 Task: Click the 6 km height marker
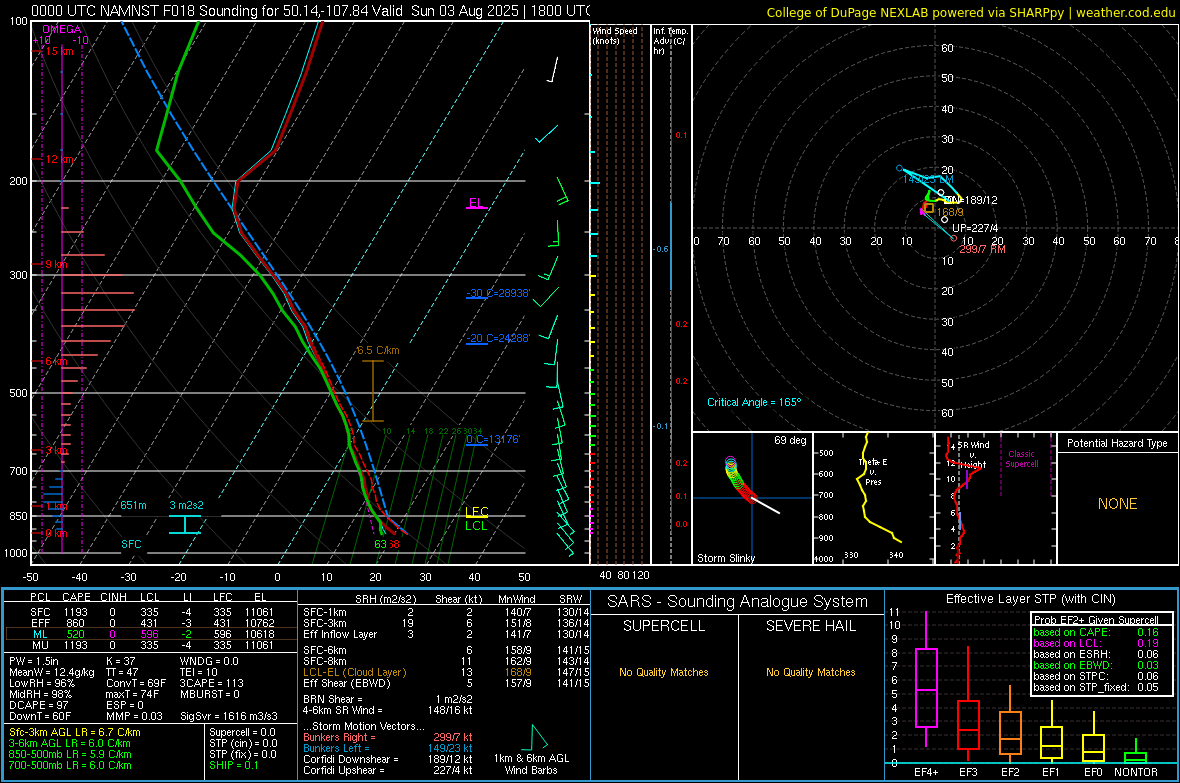[x=56, y=361]
